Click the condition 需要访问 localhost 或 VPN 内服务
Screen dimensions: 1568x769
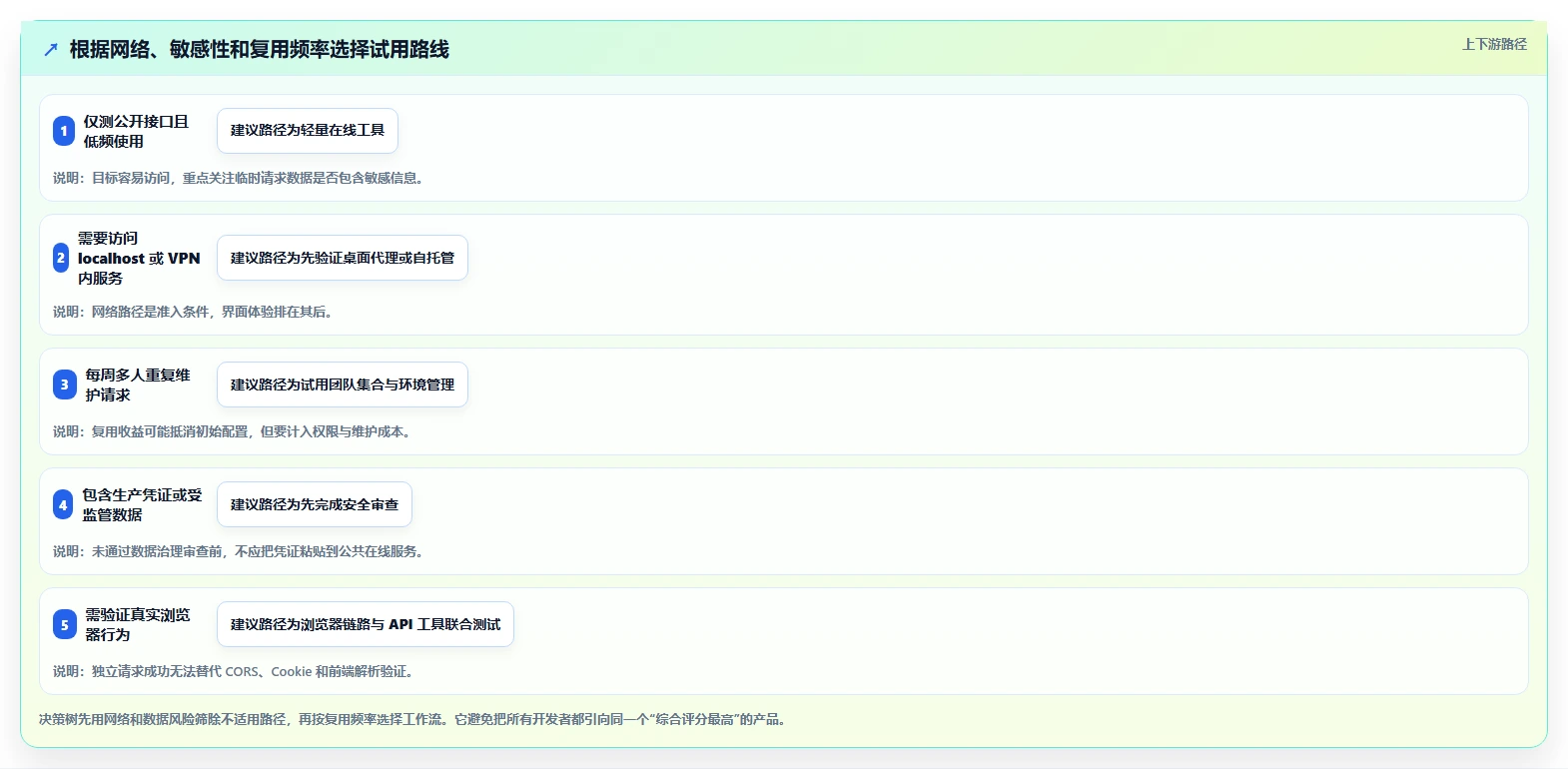[139, 258]
